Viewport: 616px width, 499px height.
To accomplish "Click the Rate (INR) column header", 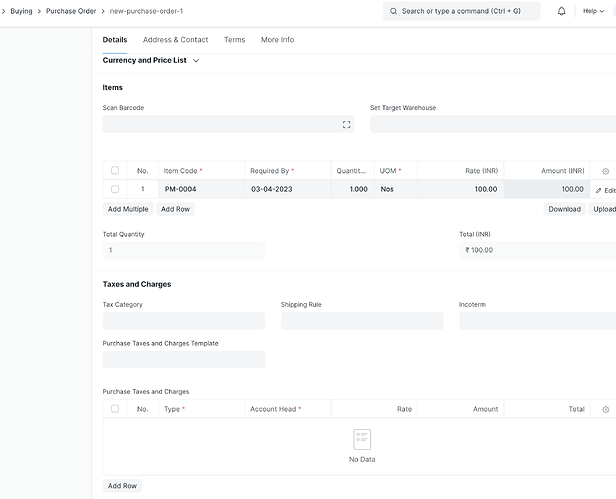I will 460,171.
